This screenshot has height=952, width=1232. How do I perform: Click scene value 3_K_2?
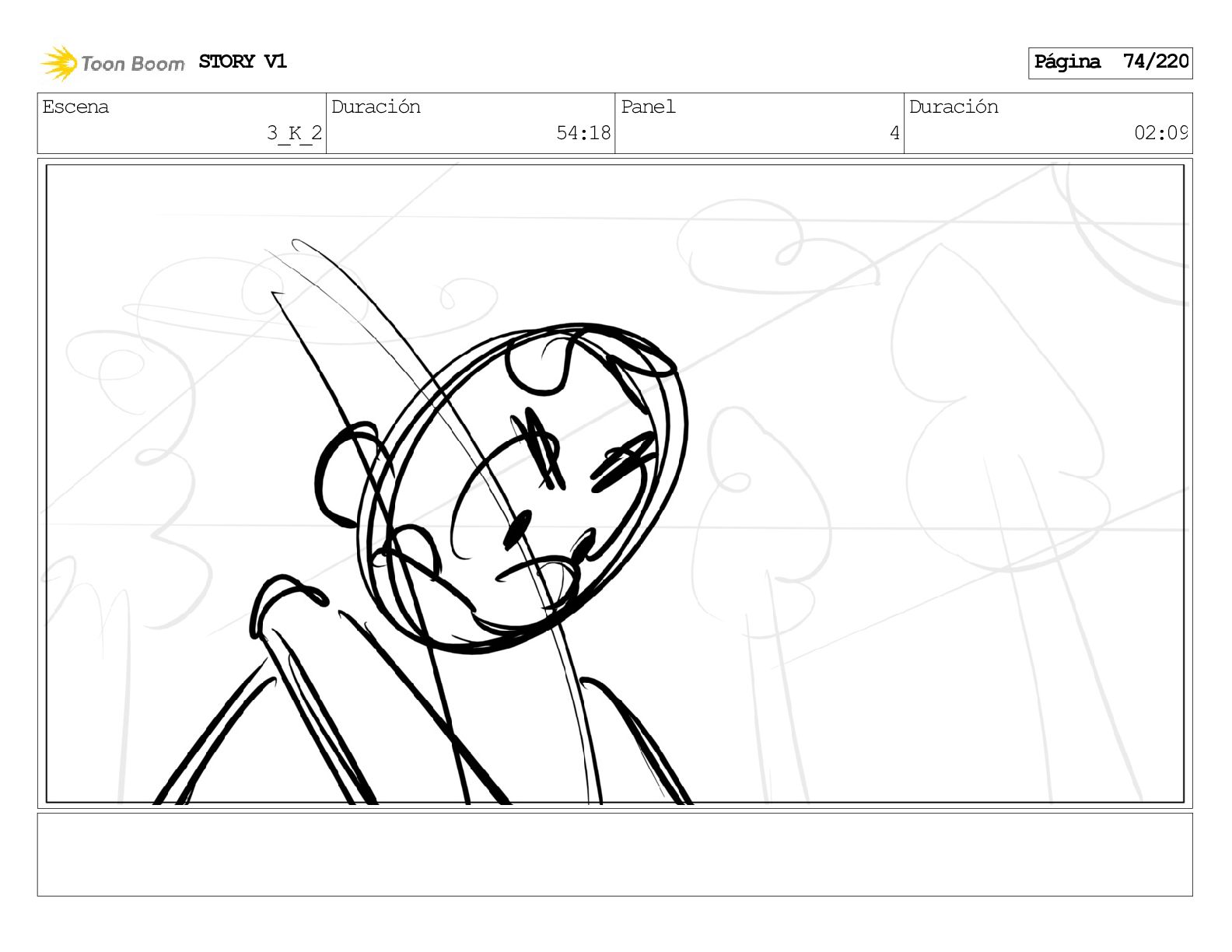294,133
